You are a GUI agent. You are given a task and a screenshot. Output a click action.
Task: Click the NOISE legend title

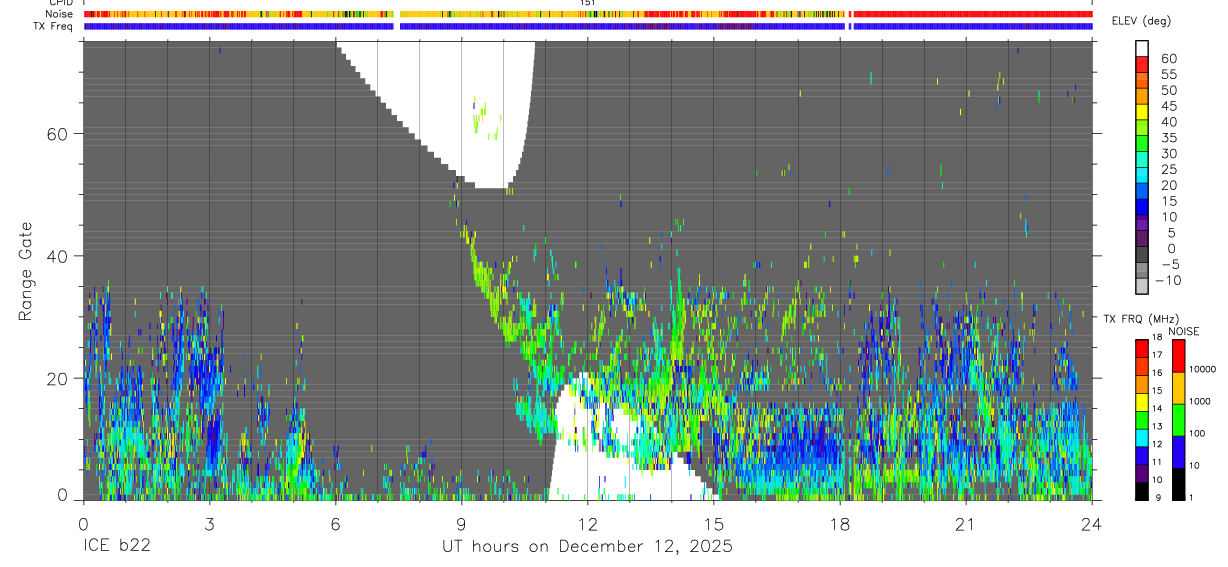pyautogui.click(x=1183, y=331)
